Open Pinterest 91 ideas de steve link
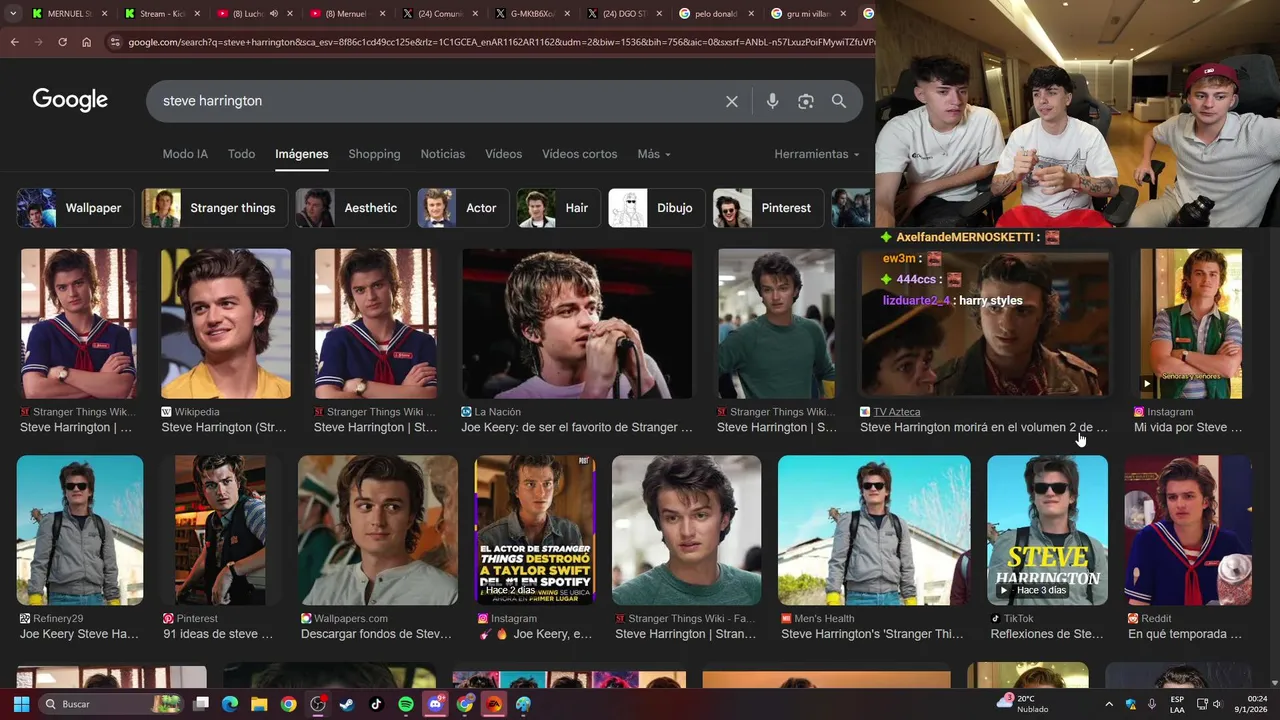Screen dimensions: 1280x720 (218, 634)
